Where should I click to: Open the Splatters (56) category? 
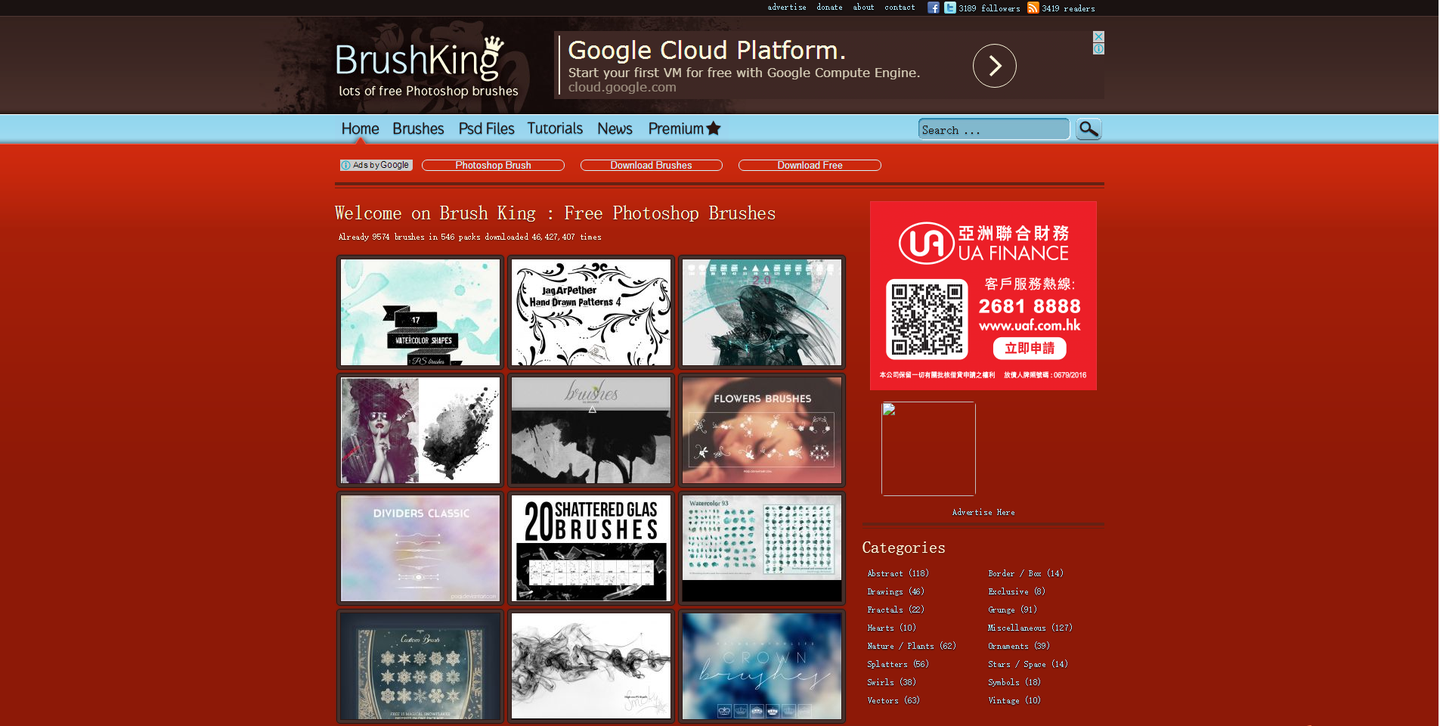point(898,664)
